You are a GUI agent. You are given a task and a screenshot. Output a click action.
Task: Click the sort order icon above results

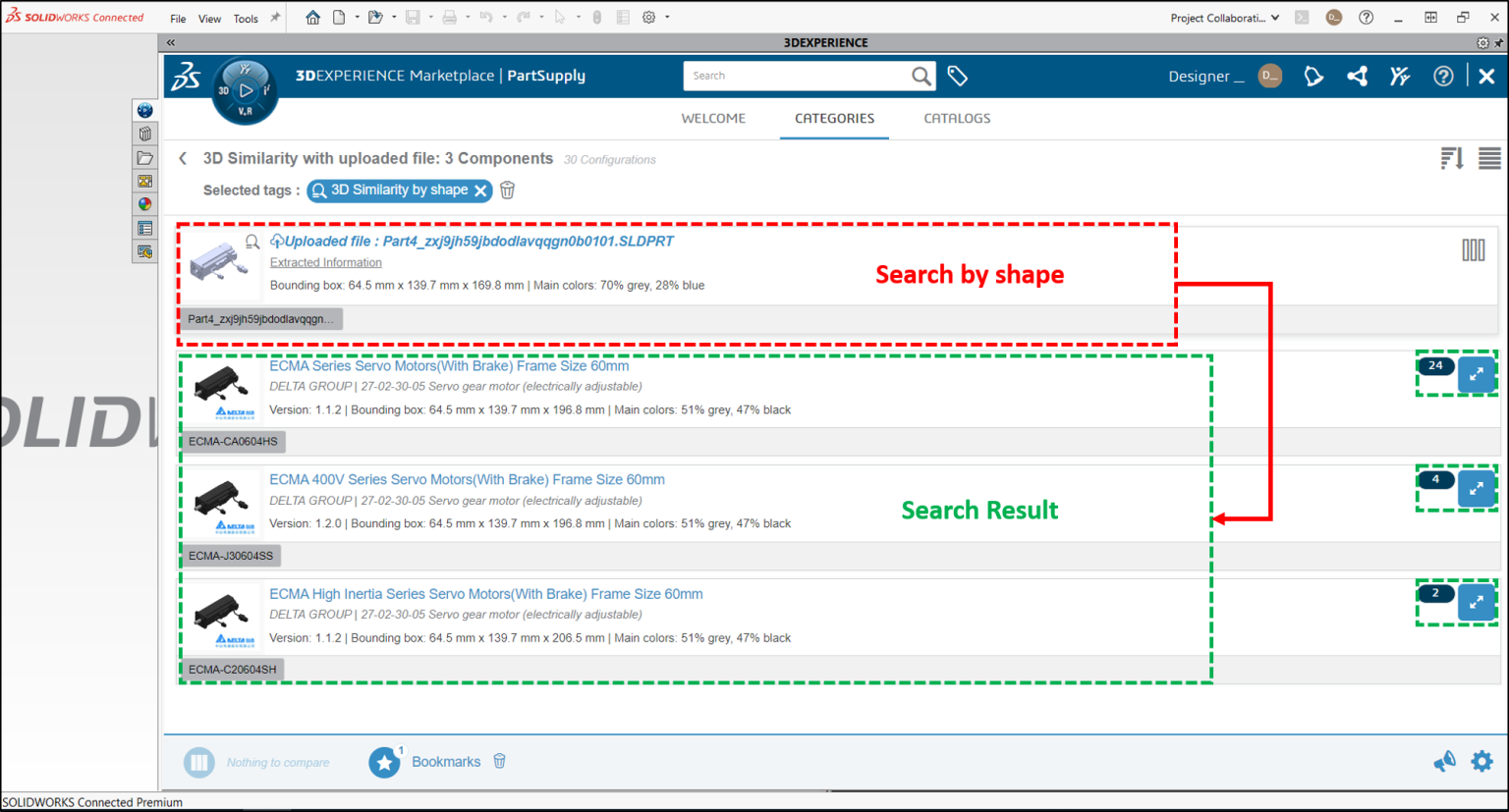point(1451,158)
